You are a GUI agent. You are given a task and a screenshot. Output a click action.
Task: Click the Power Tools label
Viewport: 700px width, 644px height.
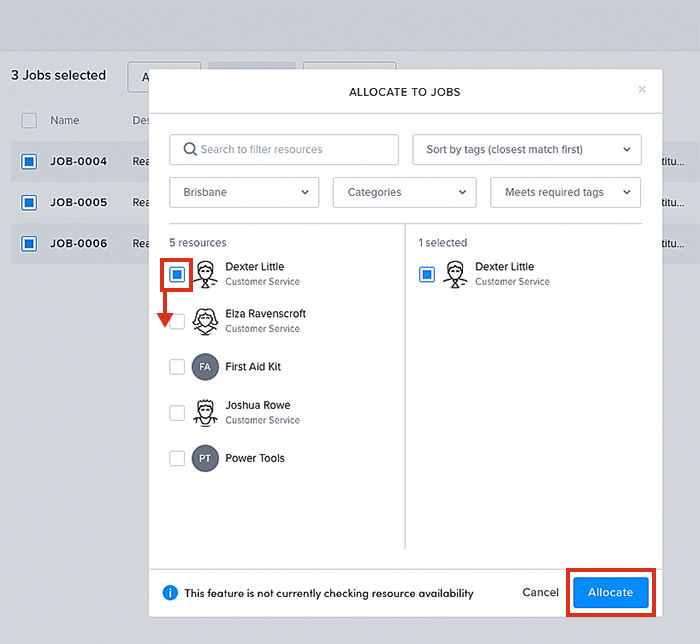point(255,458)
